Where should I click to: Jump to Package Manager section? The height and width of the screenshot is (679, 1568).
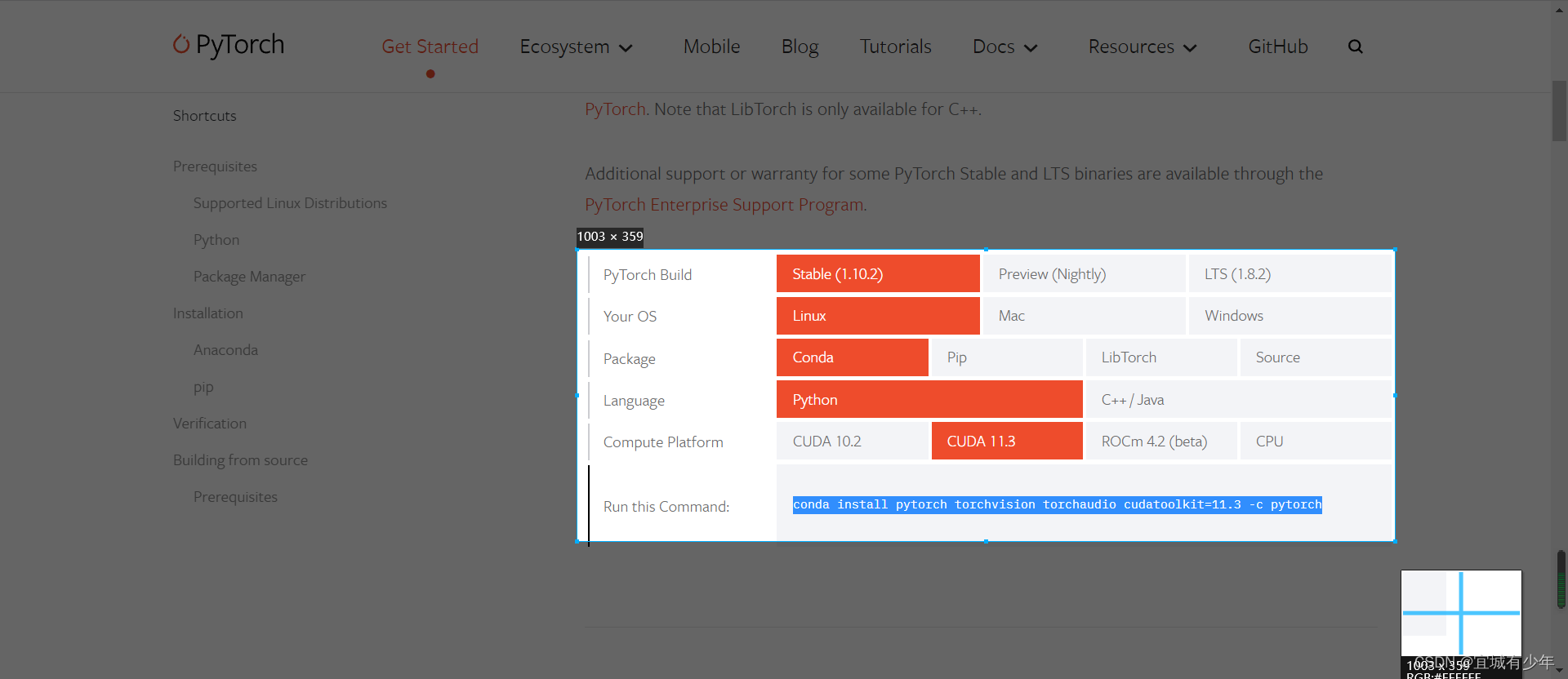pyautogui.click(x=249, y=277)
